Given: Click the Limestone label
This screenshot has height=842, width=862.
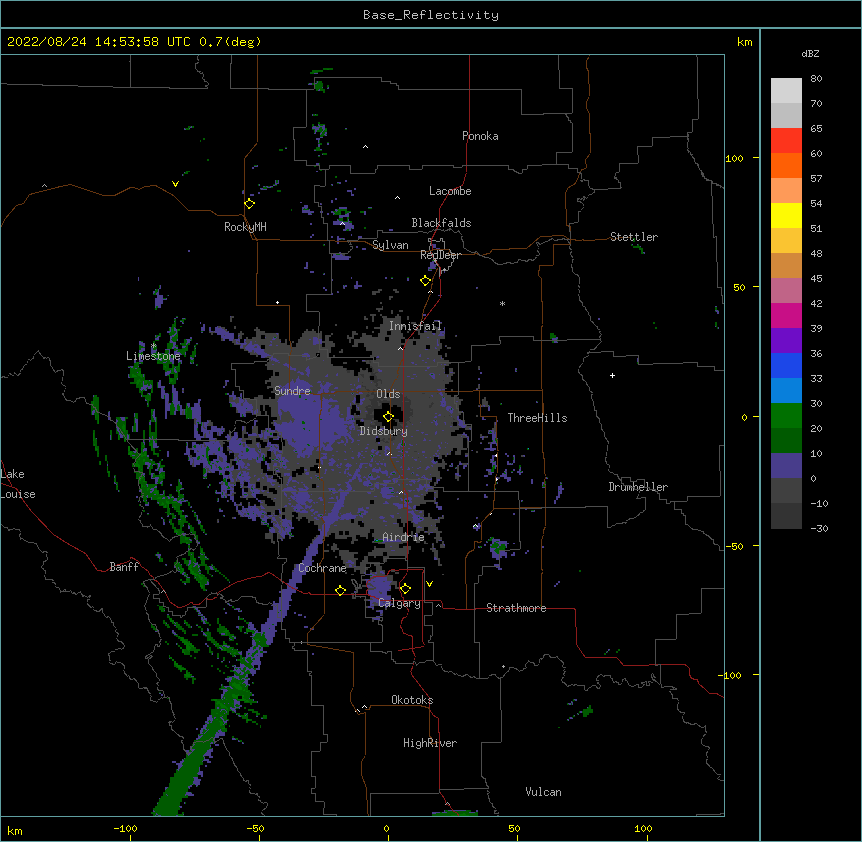Looking at the screenshot, I should 153,356.
